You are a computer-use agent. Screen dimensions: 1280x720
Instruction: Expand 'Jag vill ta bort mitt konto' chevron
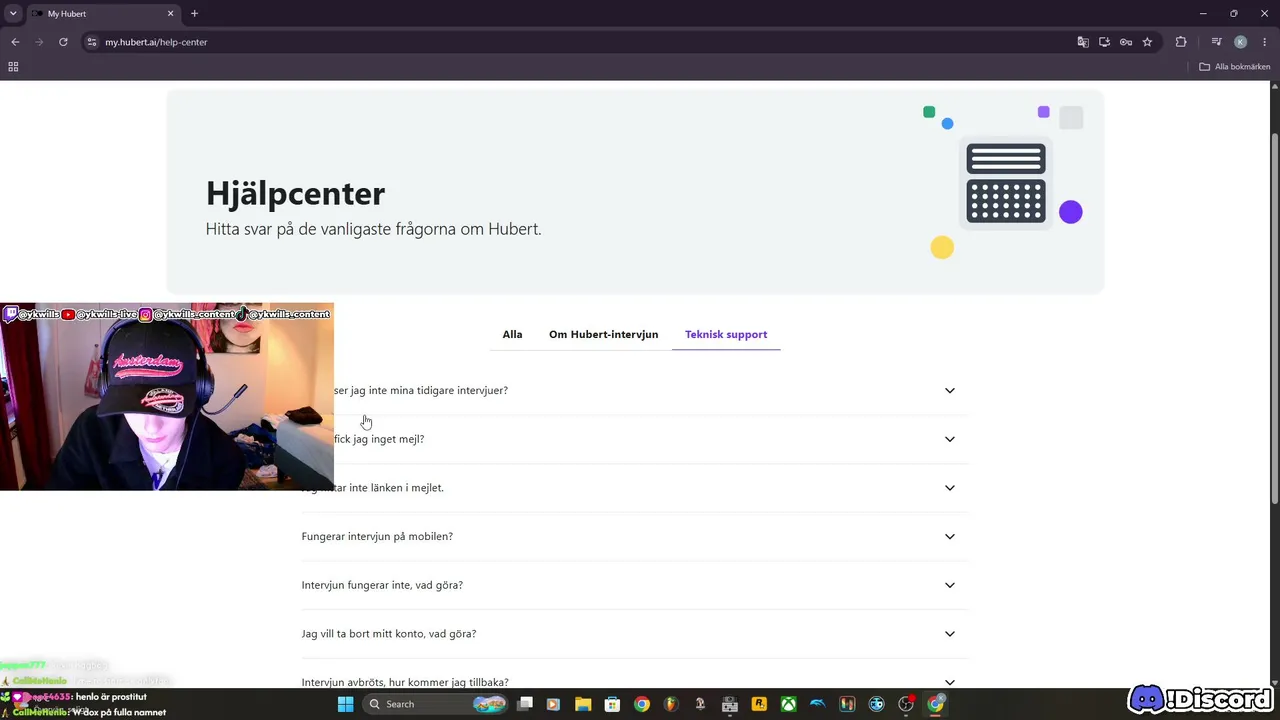tap(950, 634)
